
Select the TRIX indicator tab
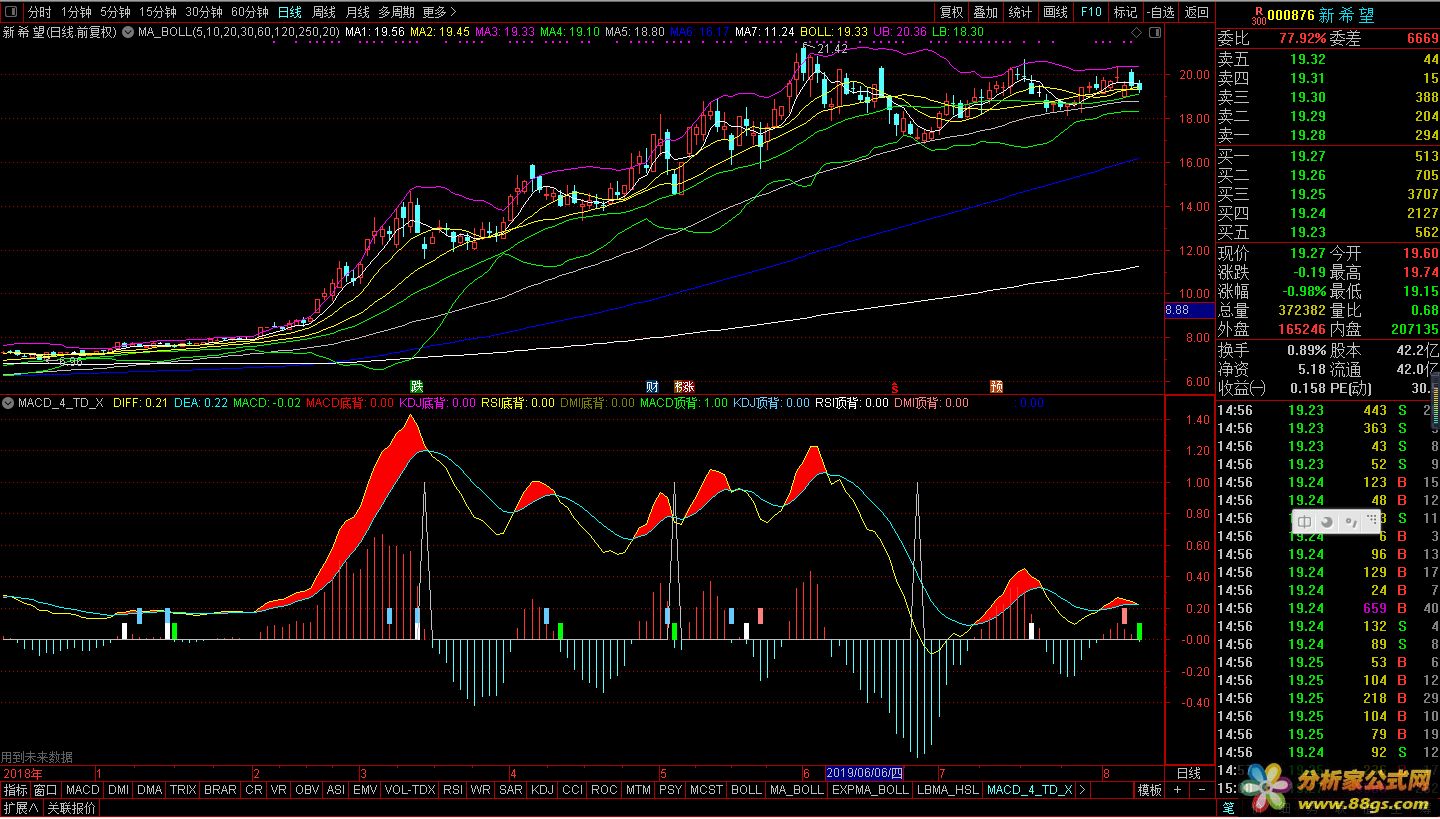[x=183, y=790]
